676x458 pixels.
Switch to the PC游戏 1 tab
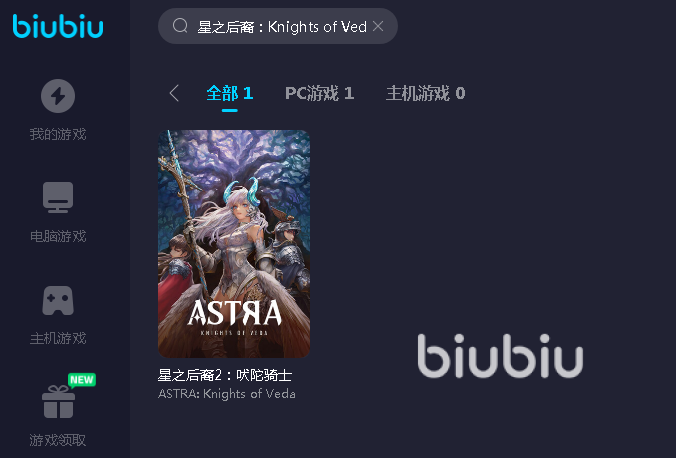pos(319,93)
